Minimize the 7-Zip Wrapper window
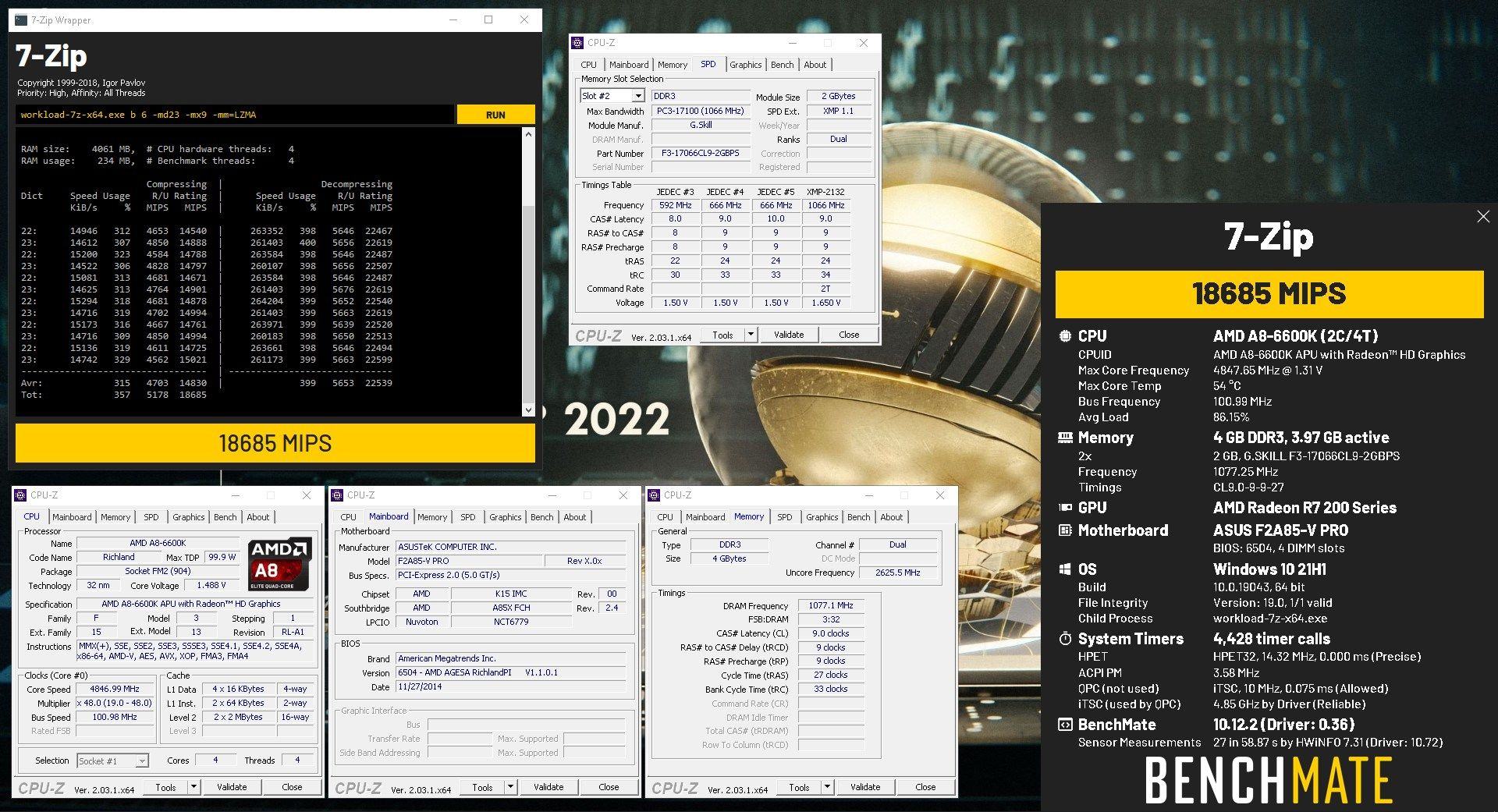 pos(453,20)
